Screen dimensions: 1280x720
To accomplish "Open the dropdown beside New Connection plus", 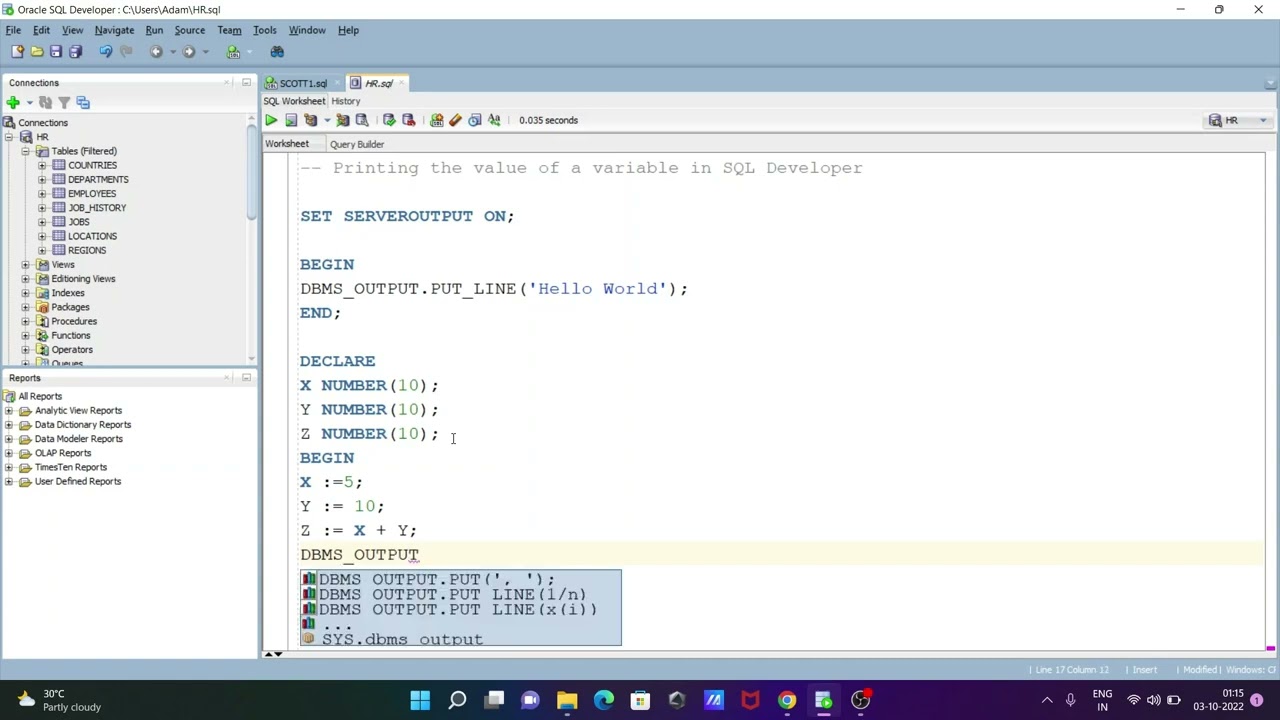I will pos(29,102).
